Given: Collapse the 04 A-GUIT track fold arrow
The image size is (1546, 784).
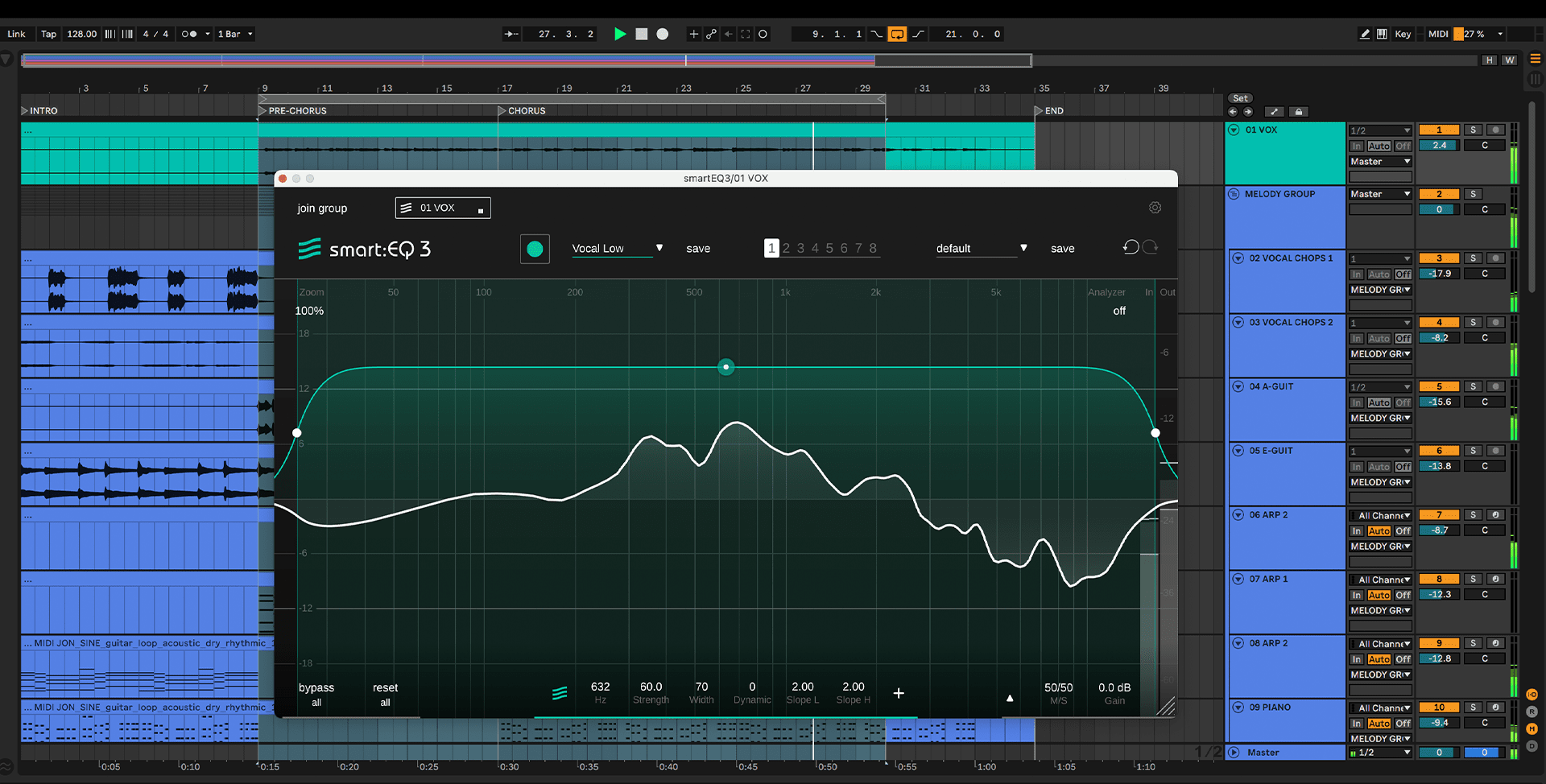Looking at the screenshot, I should [1238, 386].
